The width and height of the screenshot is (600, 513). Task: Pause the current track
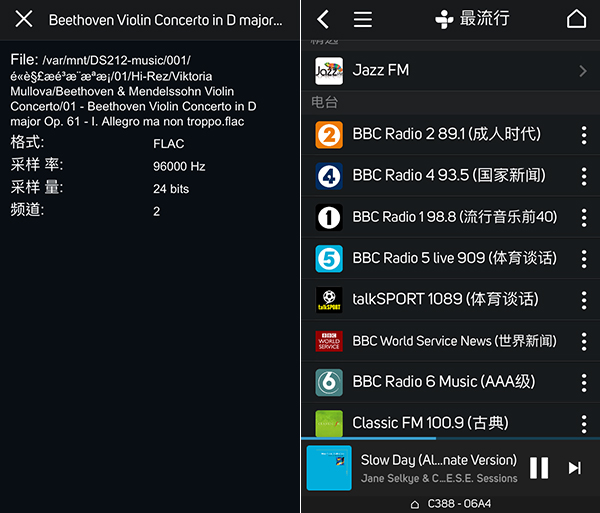click(539, 468)
